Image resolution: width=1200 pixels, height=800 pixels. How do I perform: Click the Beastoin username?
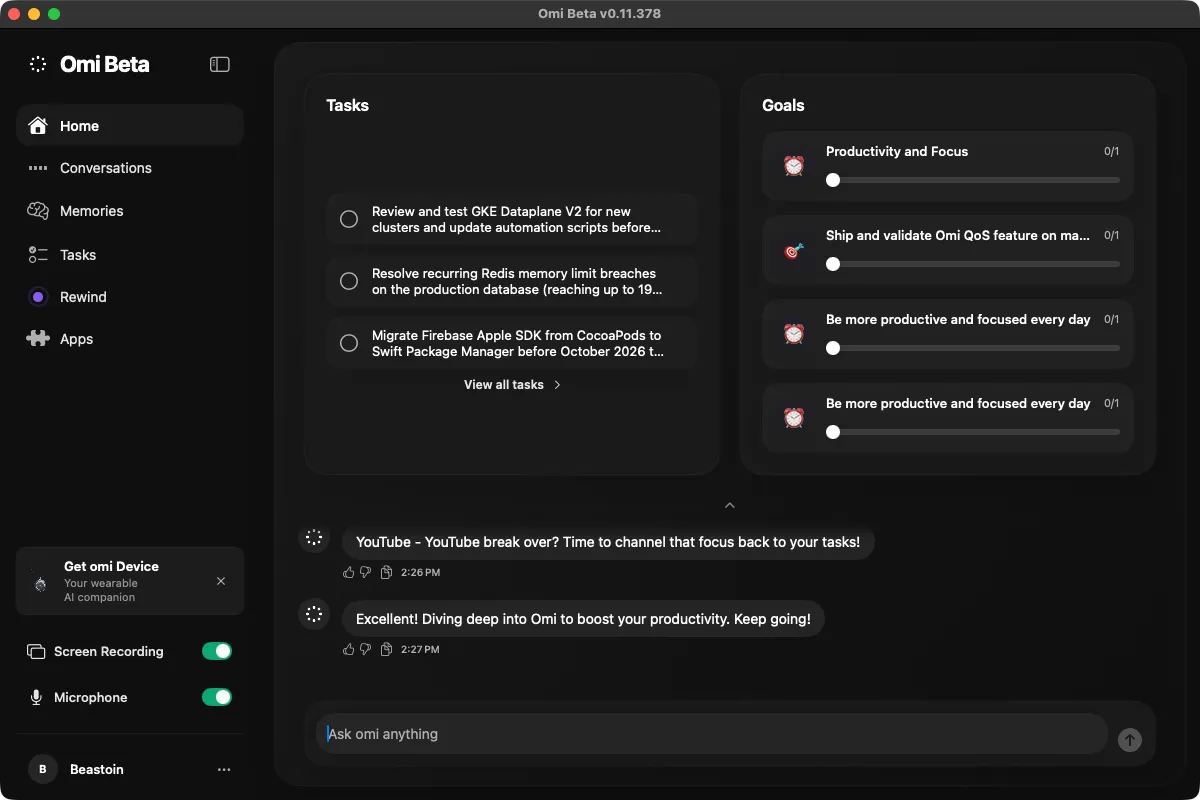(97, 769)
